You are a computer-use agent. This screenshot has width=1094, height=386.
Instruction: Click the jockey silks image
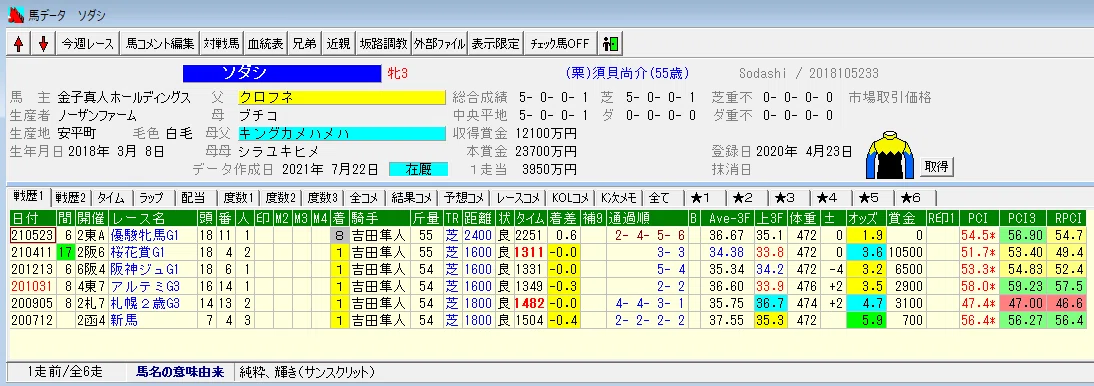pyautogui.click(x=890, y=156)
